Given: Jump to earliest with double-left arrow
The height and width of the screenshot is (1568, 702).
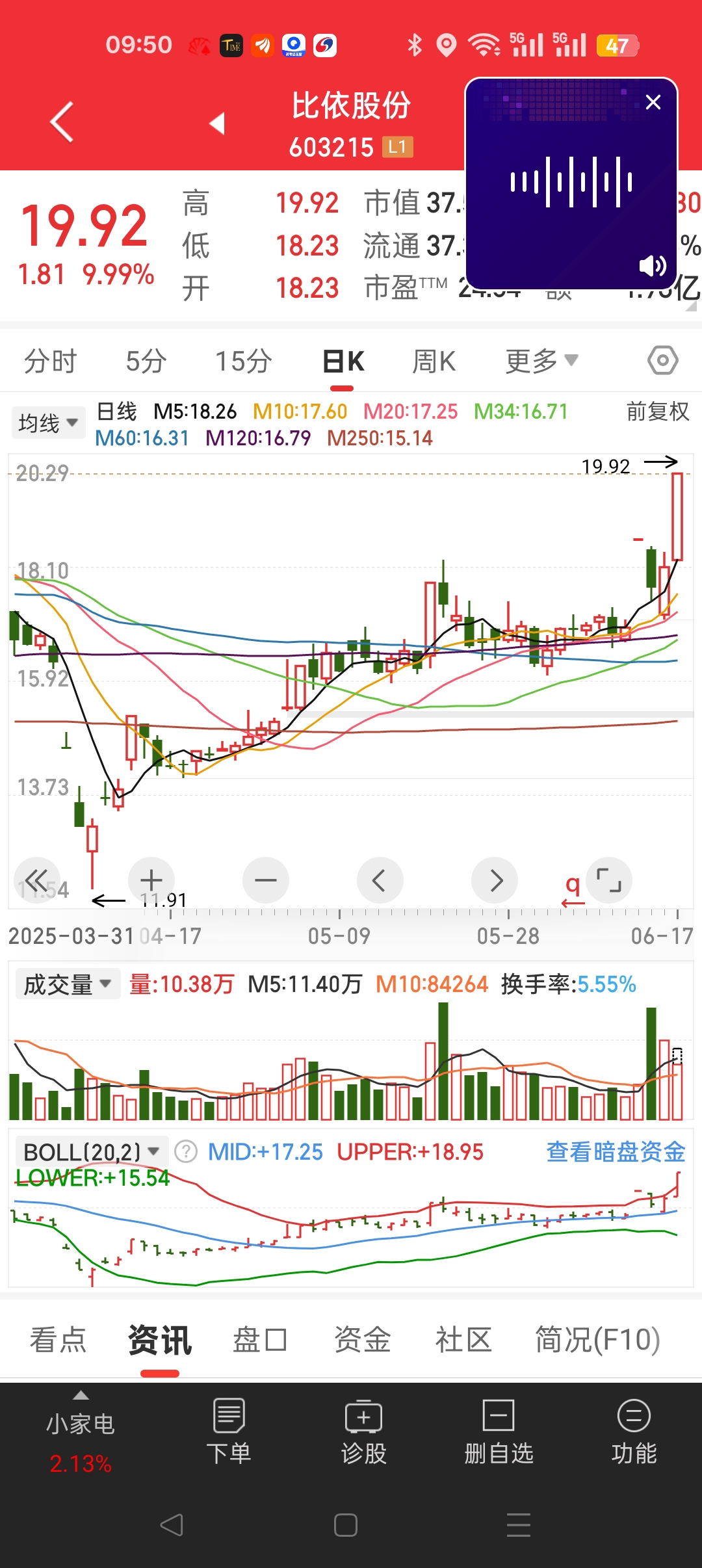Looking at the screenshot, I should coord(37,880).
